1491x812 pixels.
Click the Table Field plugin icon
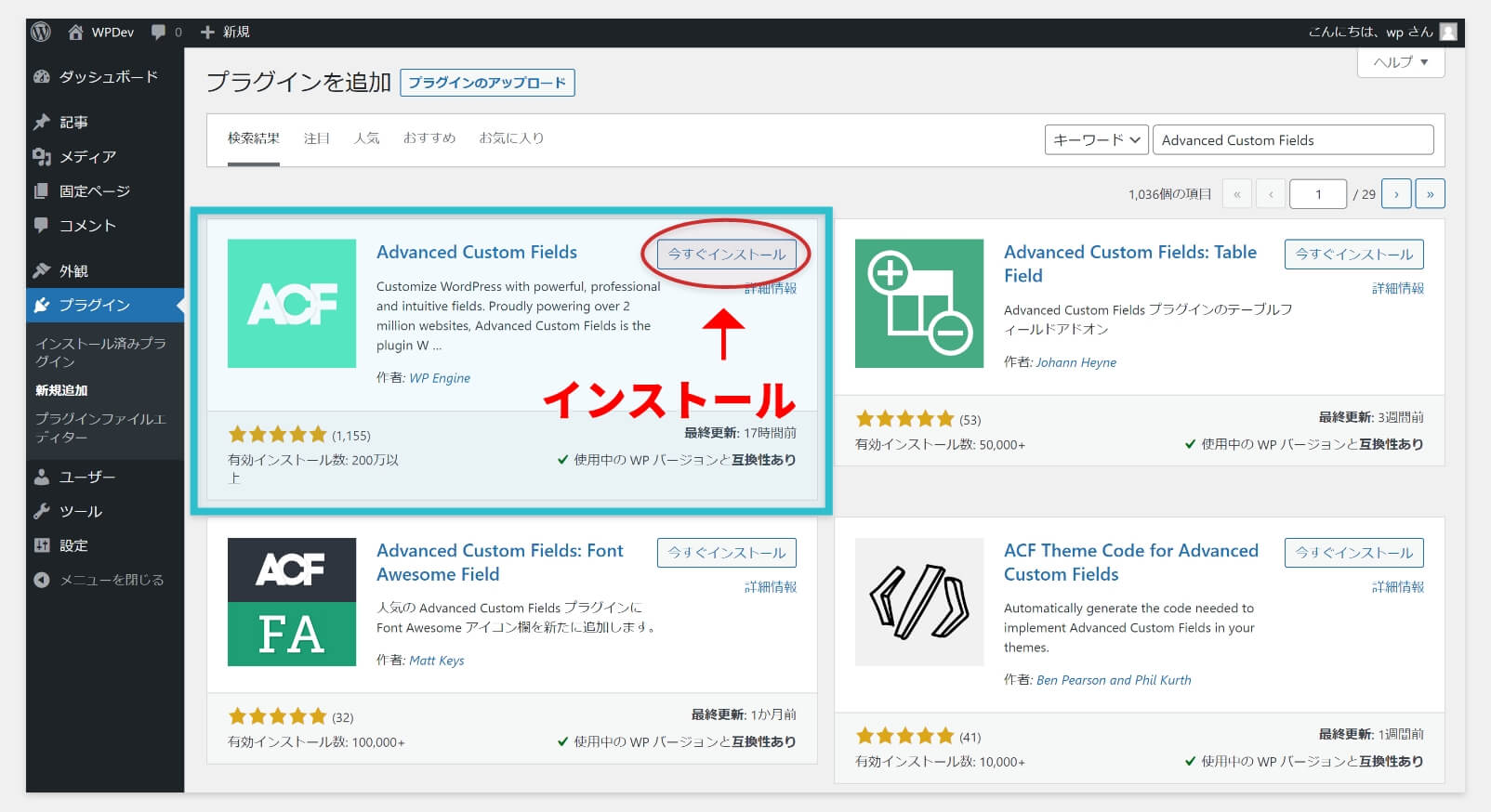(919, 304)
